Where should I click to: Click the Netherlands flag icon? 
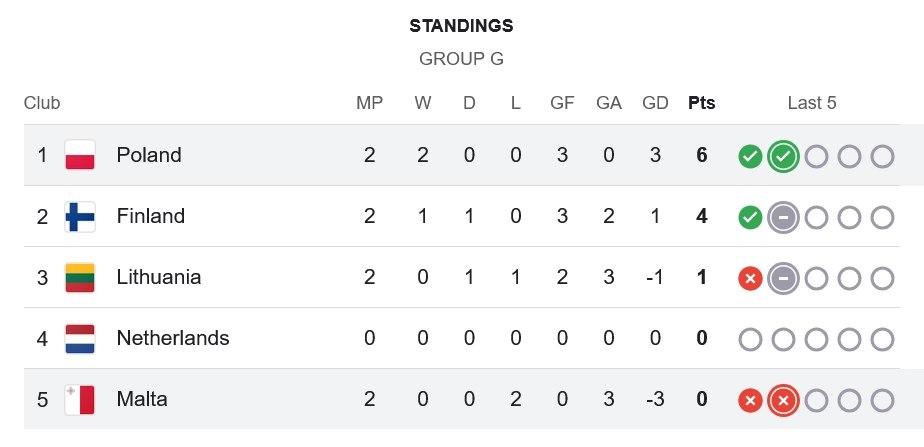[80, 338]
